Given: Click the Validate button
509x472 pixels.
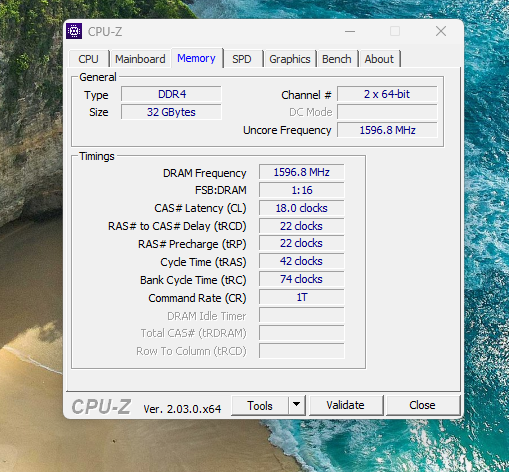Looking at the screenshot, I should coord(345,406).
